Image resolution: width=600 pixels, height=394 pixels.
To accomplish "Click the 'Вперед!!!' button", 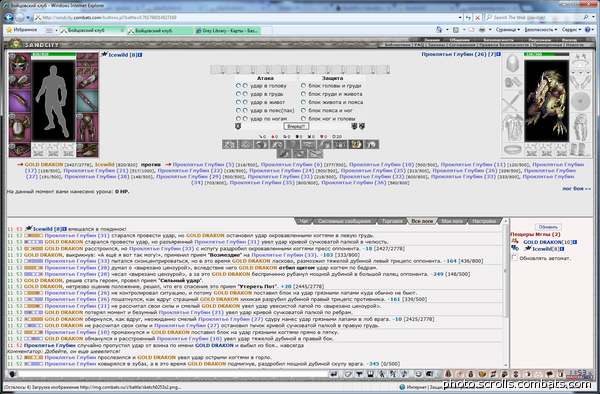I will [x=296, y=126].
